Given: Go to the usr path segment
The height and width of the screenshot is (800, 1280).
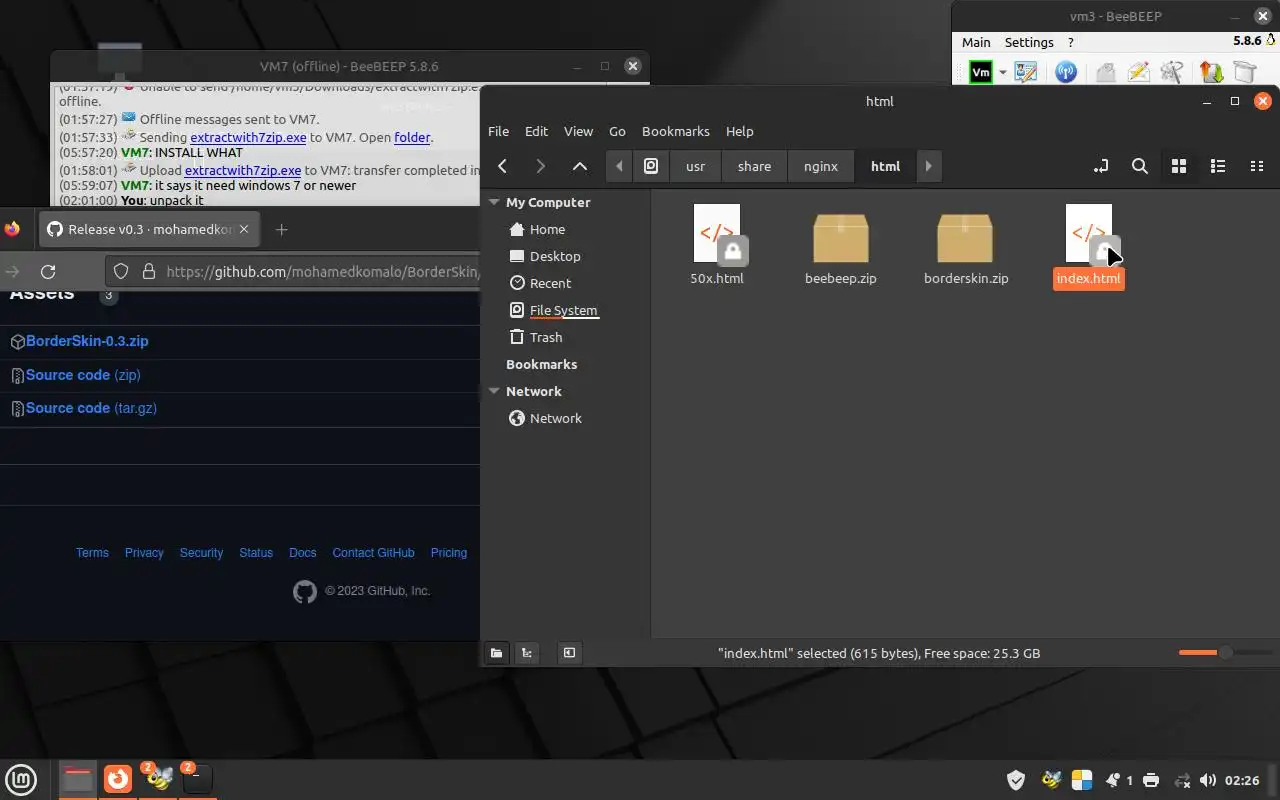Looking at the screenshot, I should pos(695,166).
